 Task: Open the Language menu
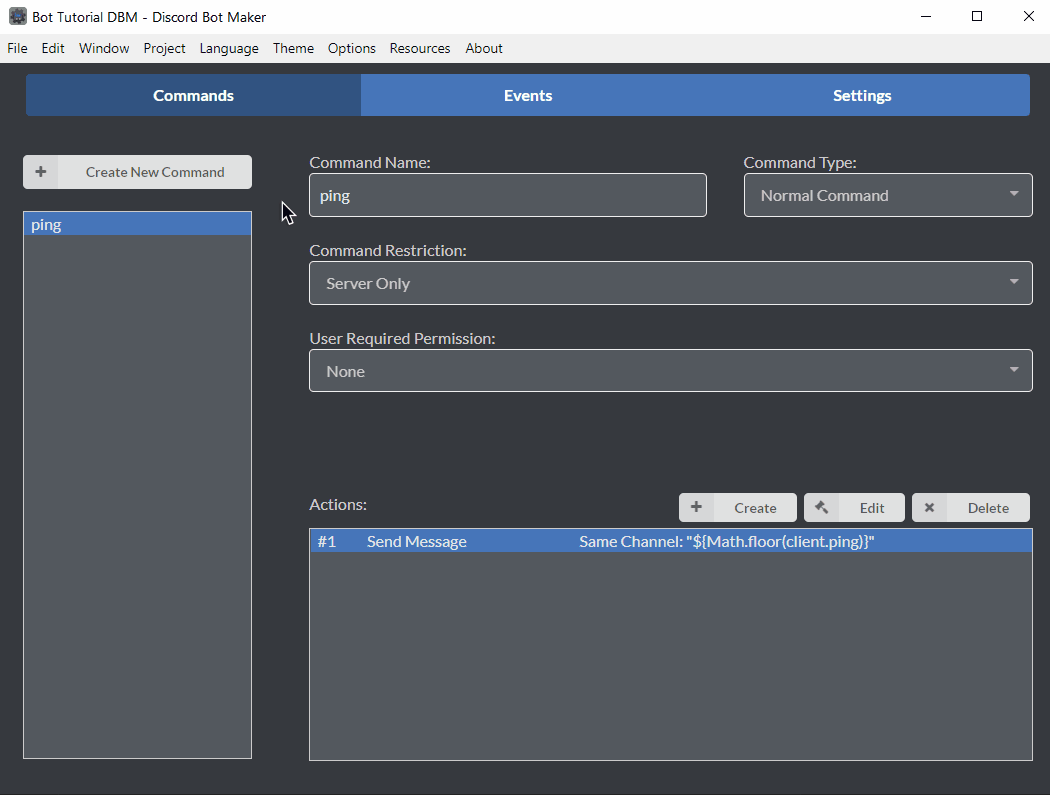tap(229, 48)
